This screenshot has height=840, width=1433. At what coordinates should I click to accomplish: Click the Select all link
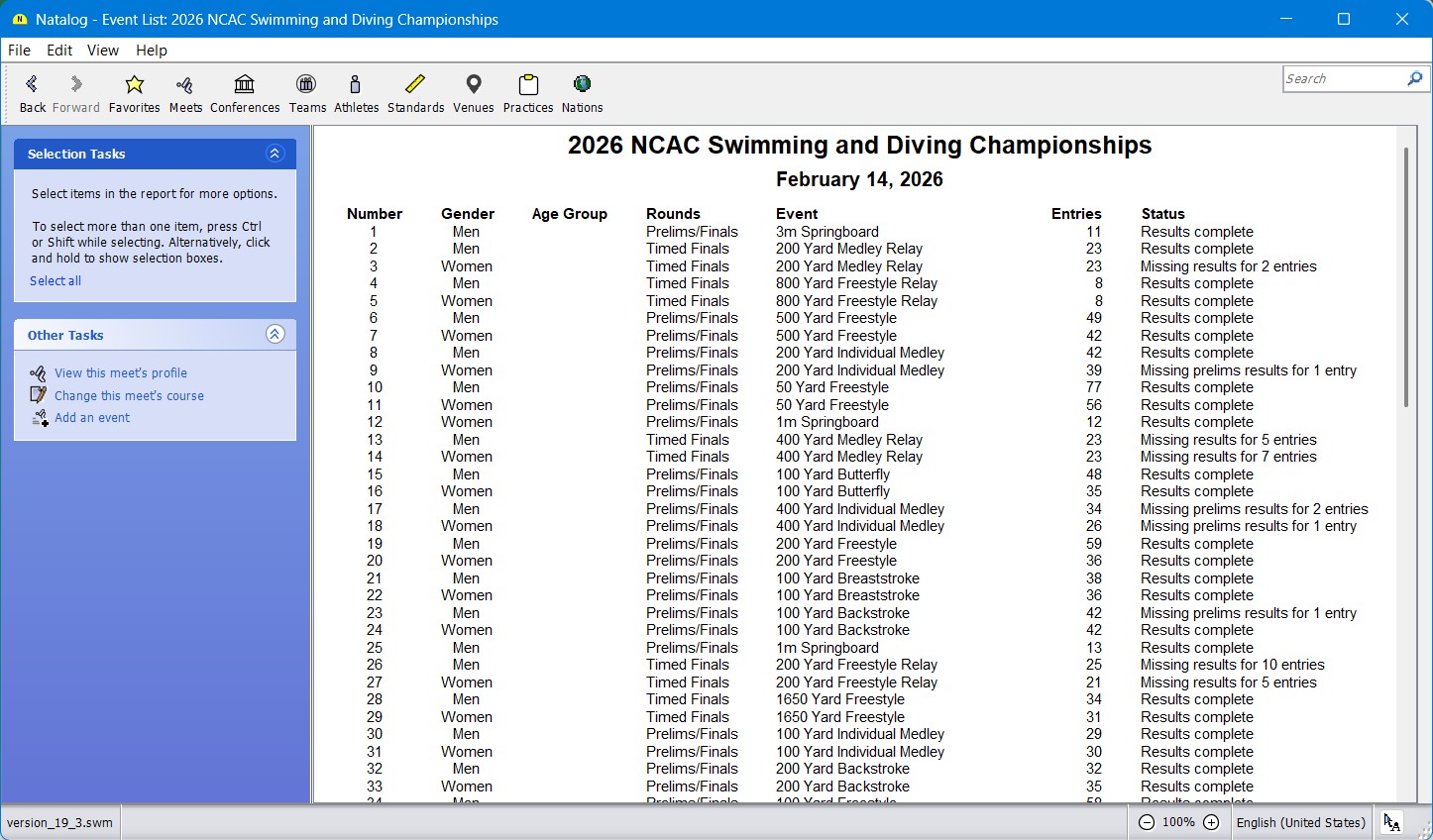55,281
